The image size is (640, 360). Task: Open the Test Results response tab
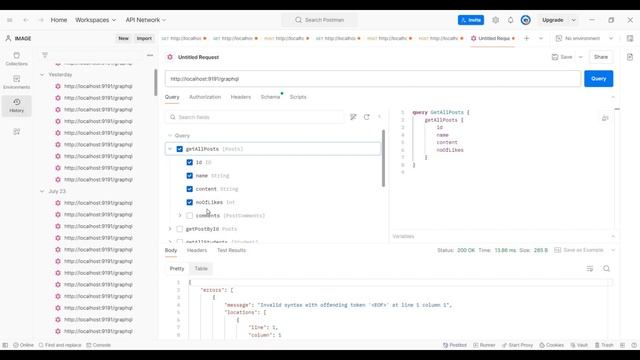coord(231,250)
